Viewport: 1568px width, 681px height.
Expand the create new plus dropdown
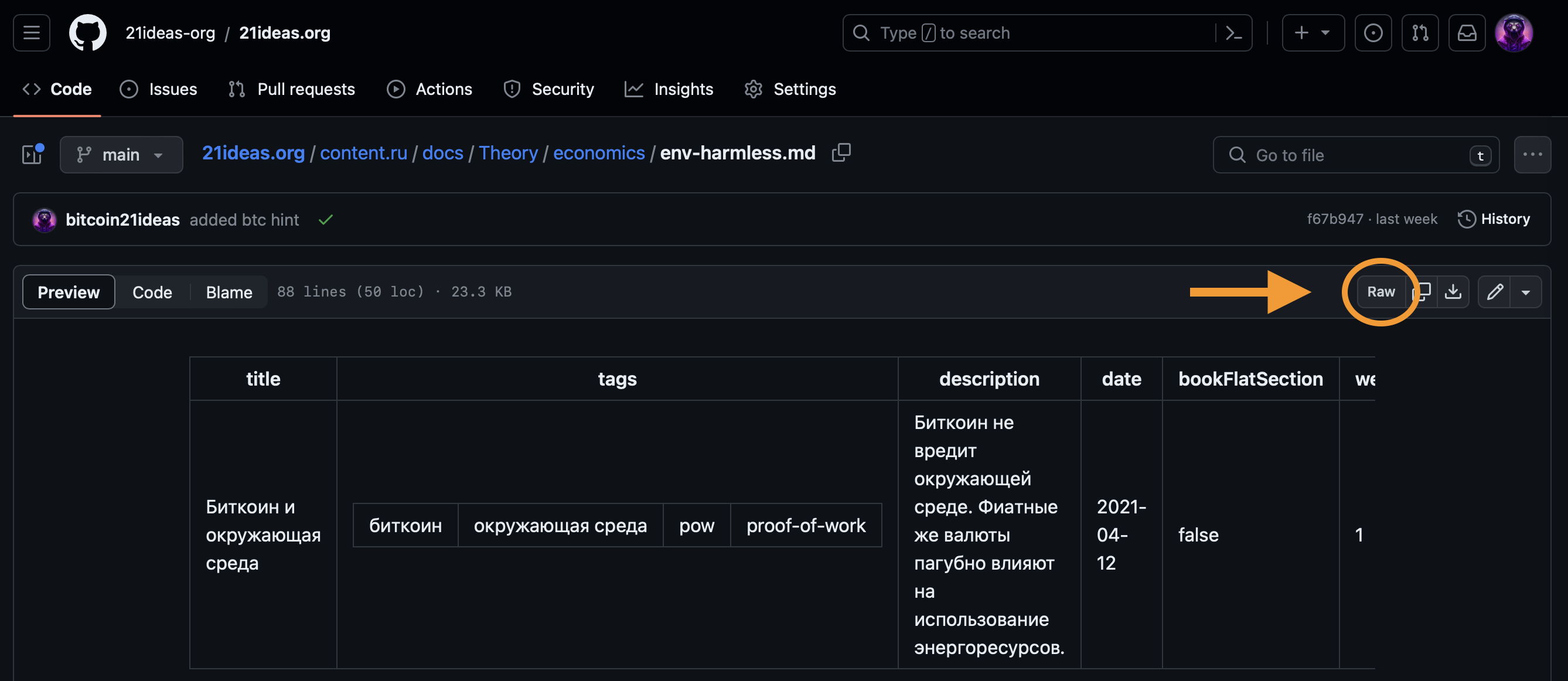click(x=1313, y=33)
